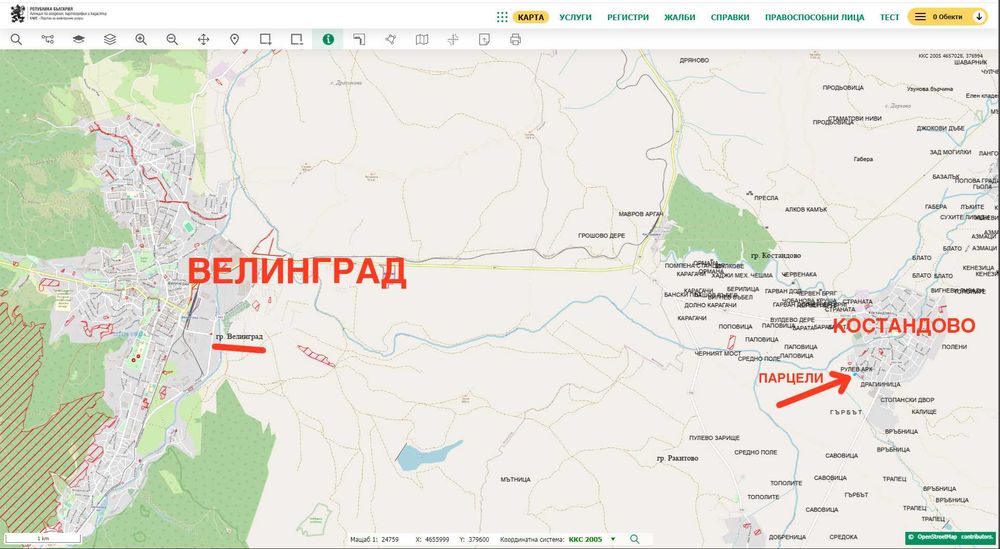The image size is (1000, 549).
Task: Open the hierarchy tree tool icon
Action: coord(47,40)
